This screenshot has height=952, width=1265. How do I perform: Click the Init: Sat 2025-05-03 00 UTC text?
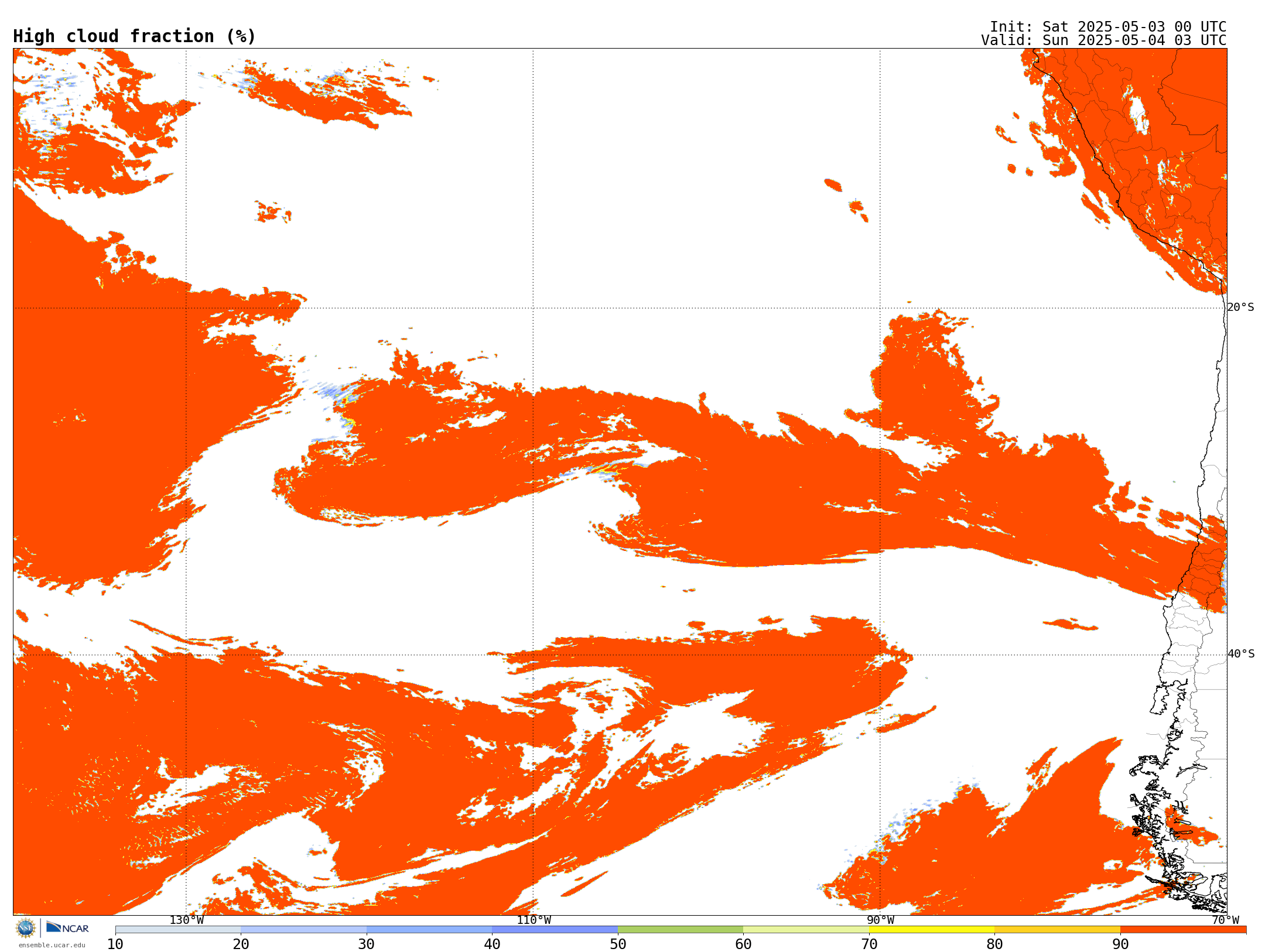1108,27
